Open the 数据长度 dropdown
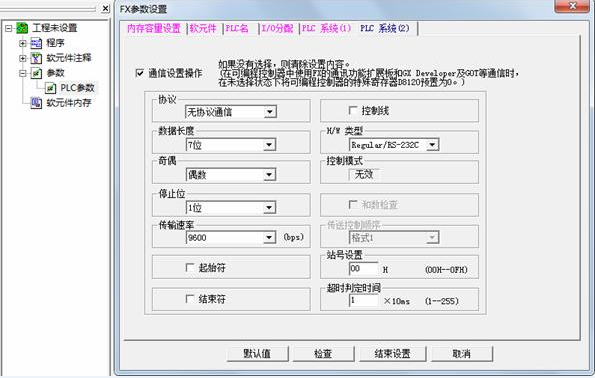Screen dimensions: 595x378 point(269,145)
